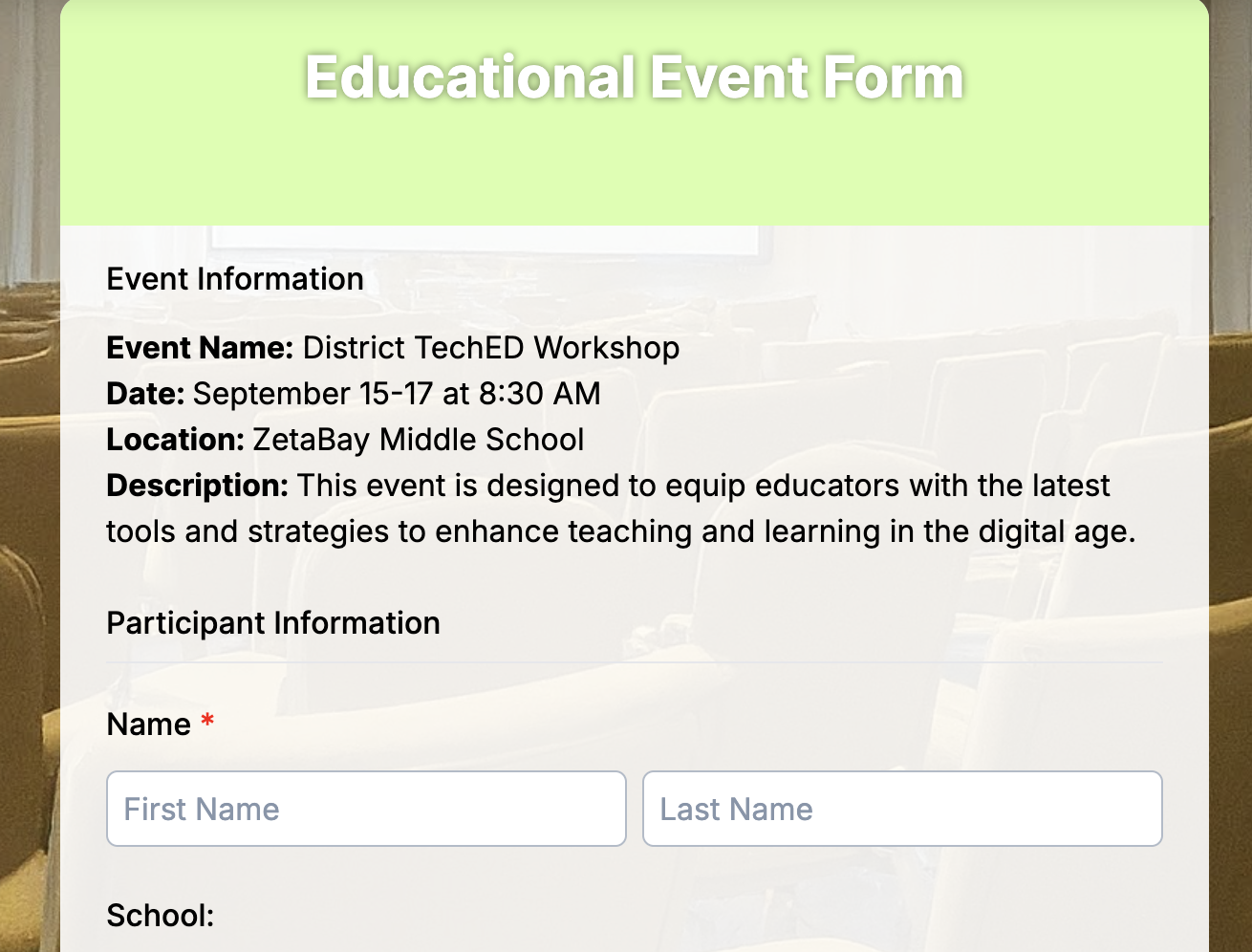This screenshot has width=1252, height=952.
Task: Click the Participant Information heading
Action: pyautogui.click(x=272, y=622)
